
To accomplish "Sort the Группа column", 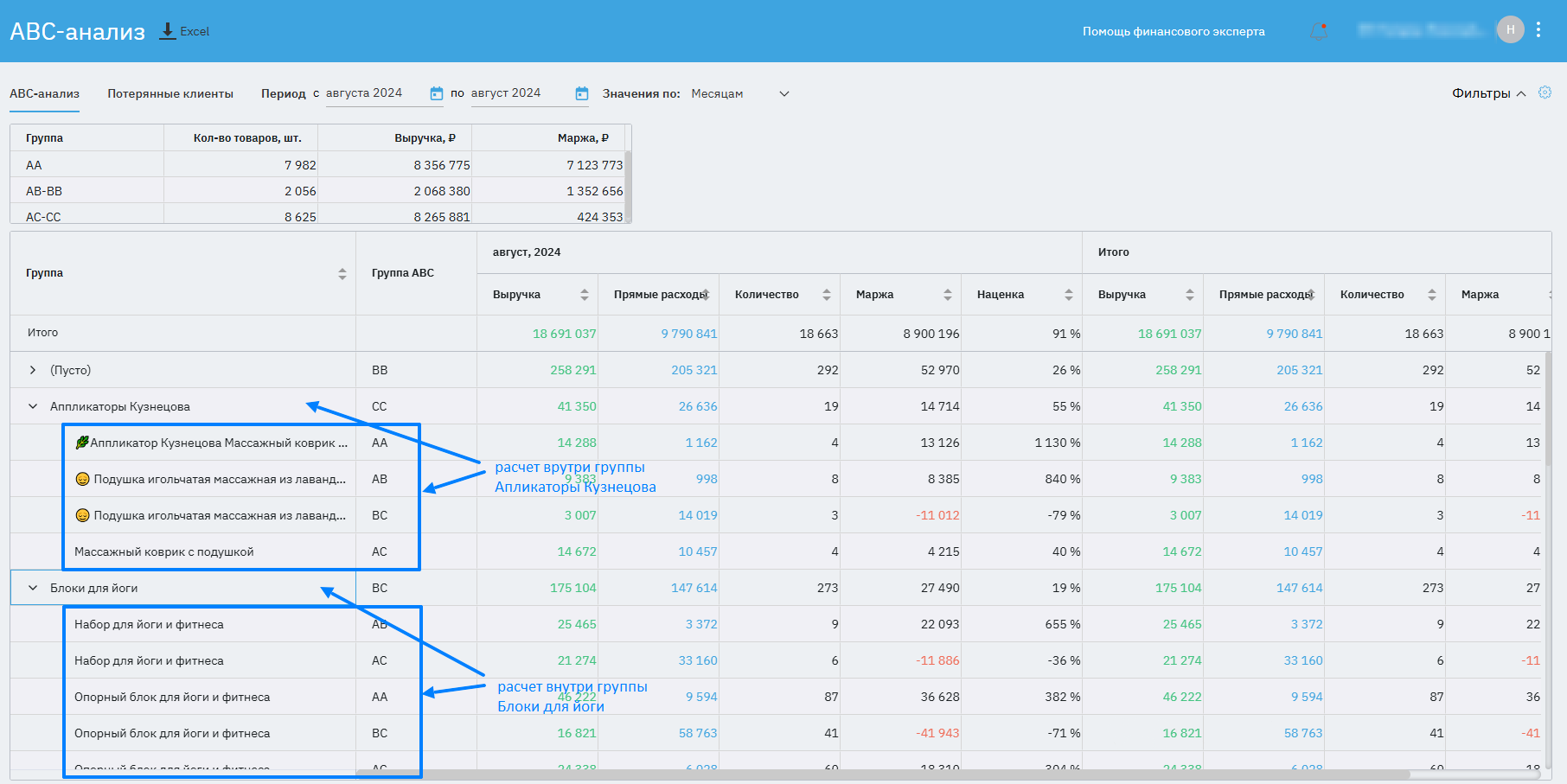I will [342, 273].
